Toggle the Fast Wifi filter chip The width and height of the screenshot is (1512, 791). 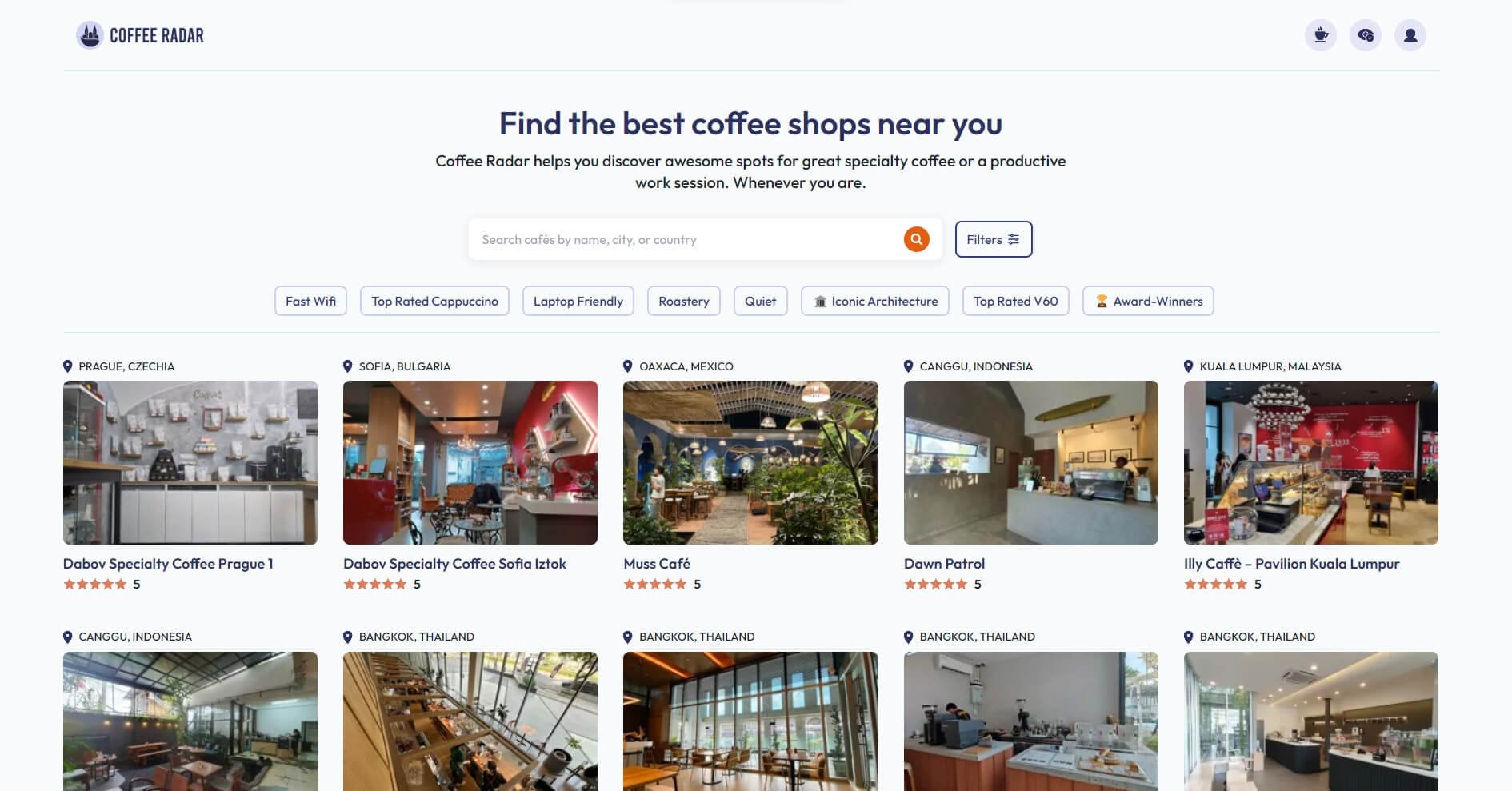[x=310, y=301]
